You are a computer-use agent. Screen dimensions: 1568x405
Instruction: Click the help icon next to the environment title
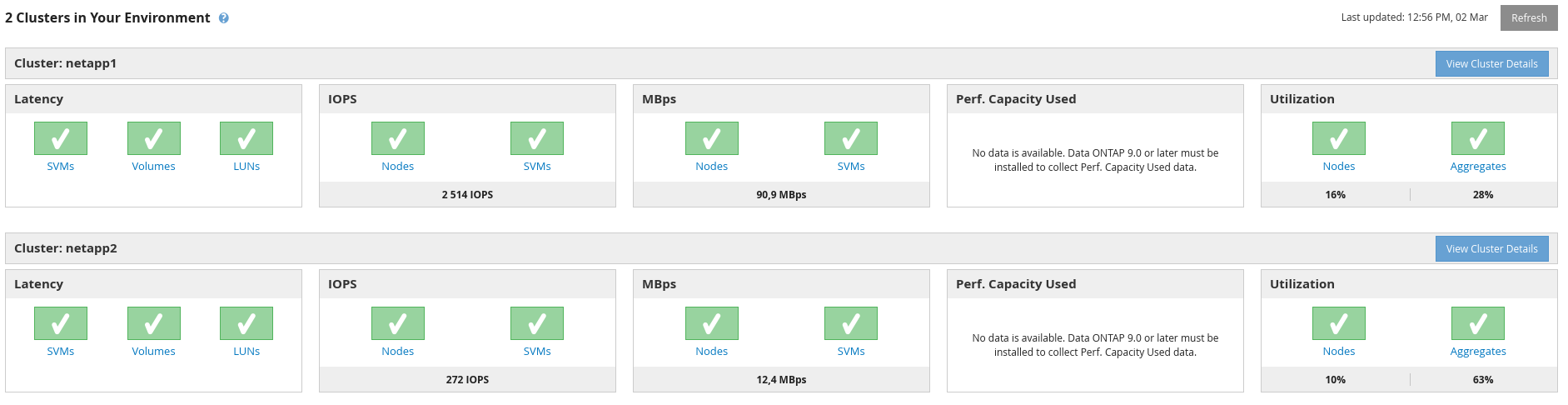(x=224, y=18)
